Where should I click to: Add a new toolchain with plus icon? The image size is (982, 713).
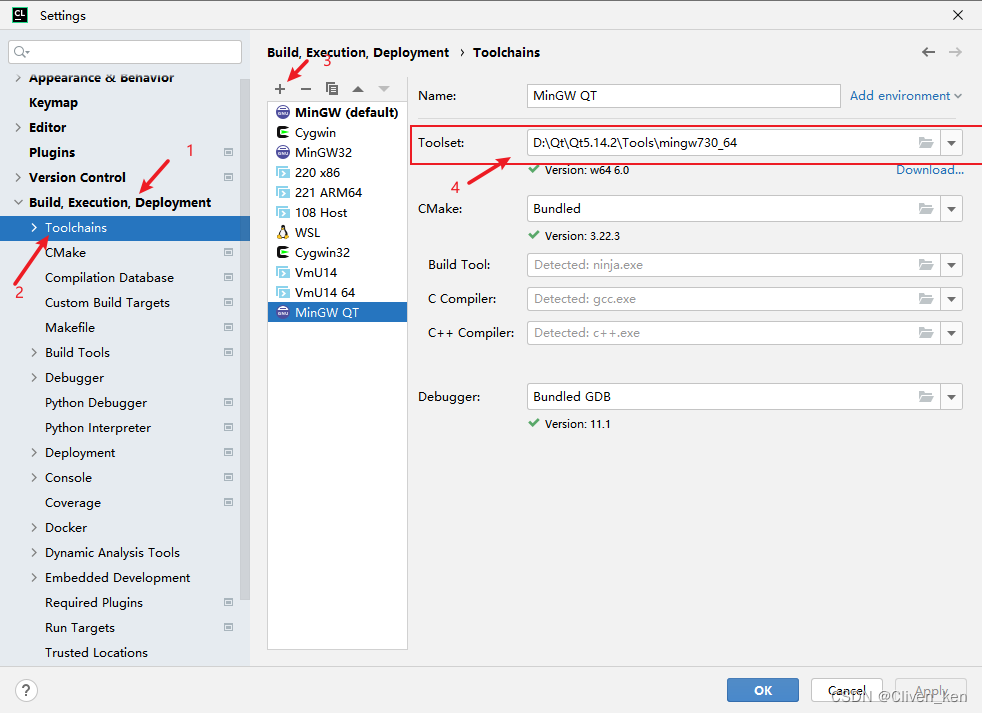click(x=280, y=89)
